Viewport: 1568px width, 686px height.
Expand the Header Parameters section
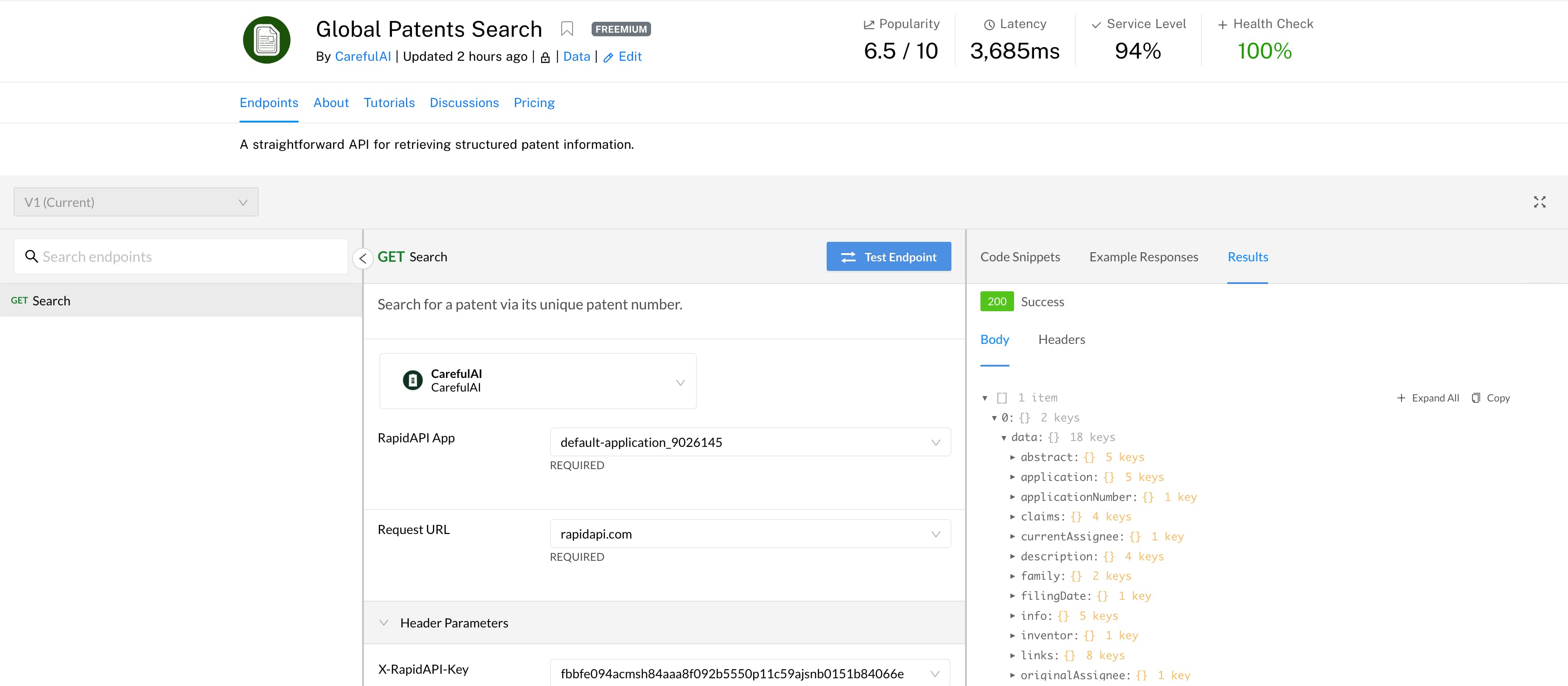pyautogui.click(x=384, y=623)
